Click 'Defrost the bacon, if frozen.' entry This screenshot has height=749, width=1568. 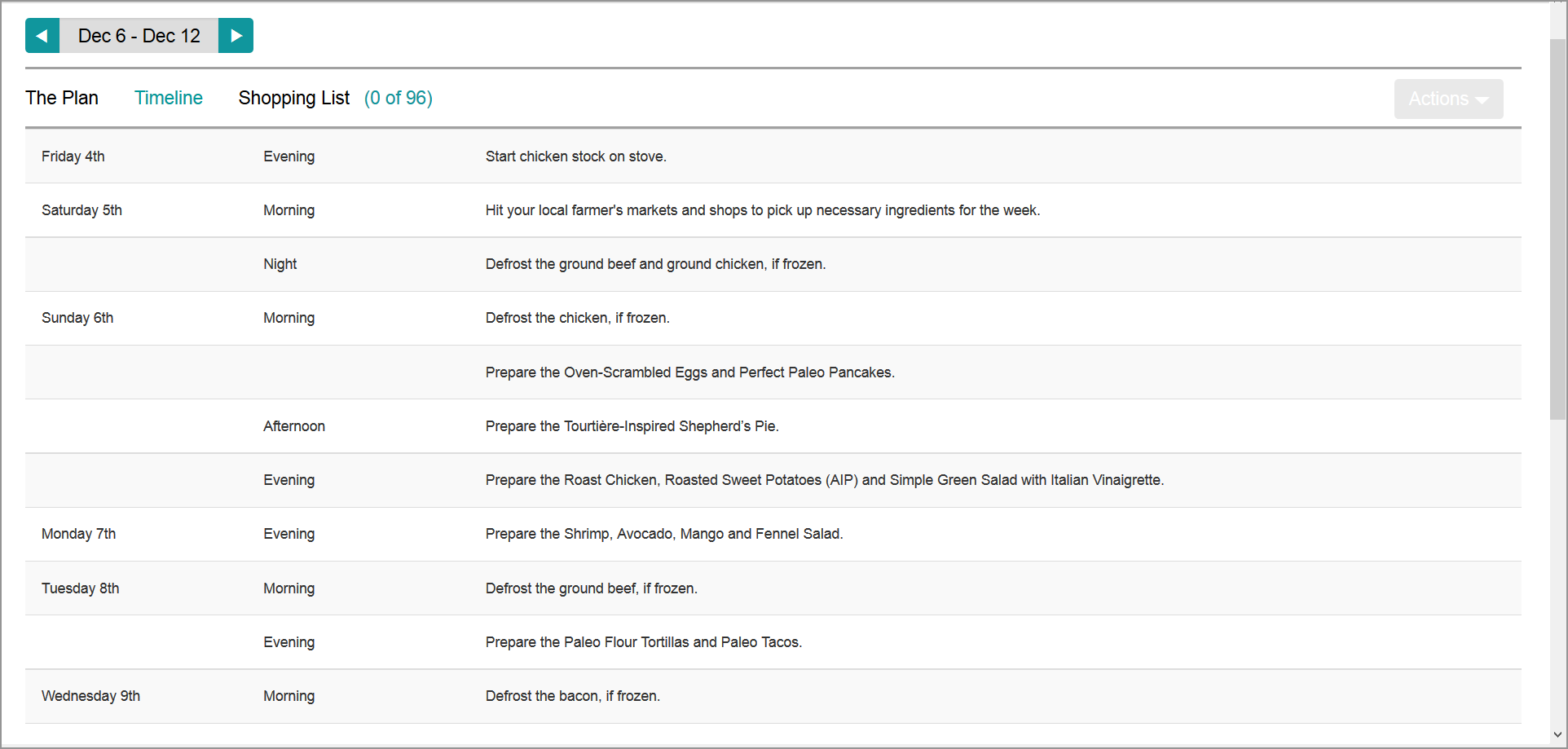tap(573, 696)
